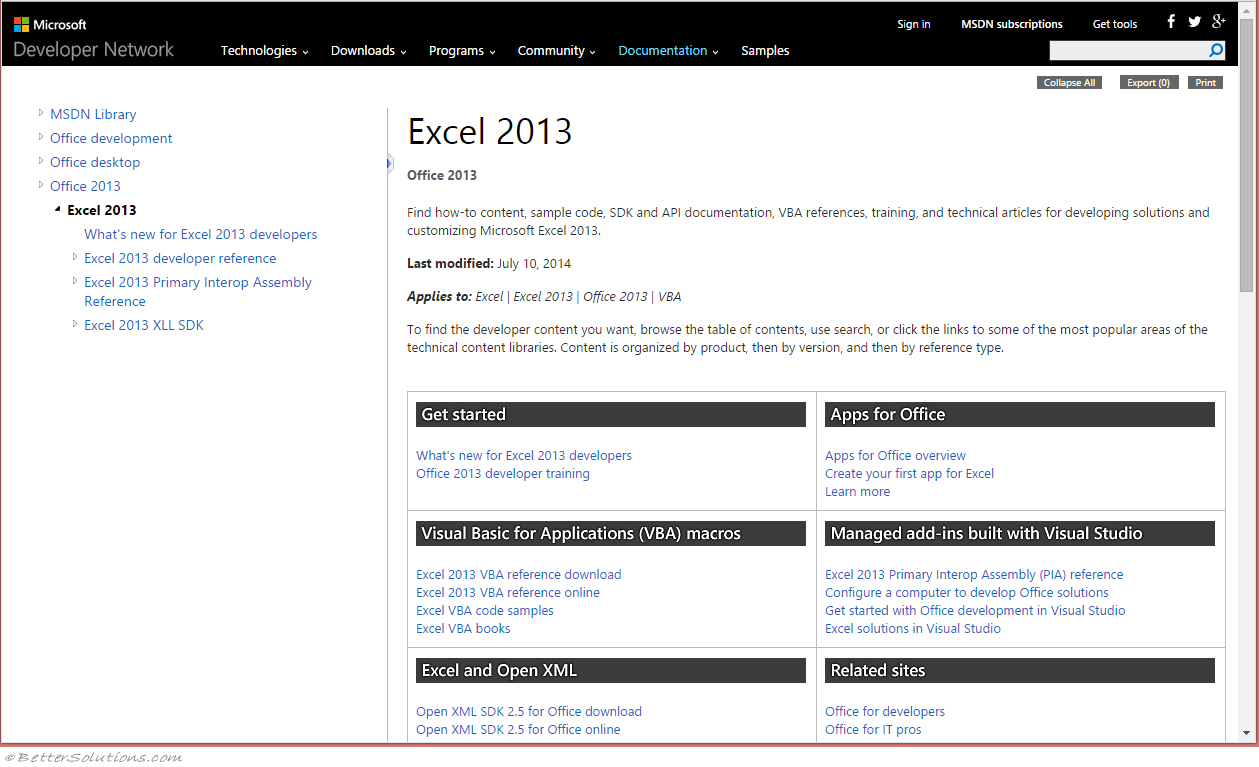
Task: Open Excel 2013 VBA reference online link
Action: point(508,592)
